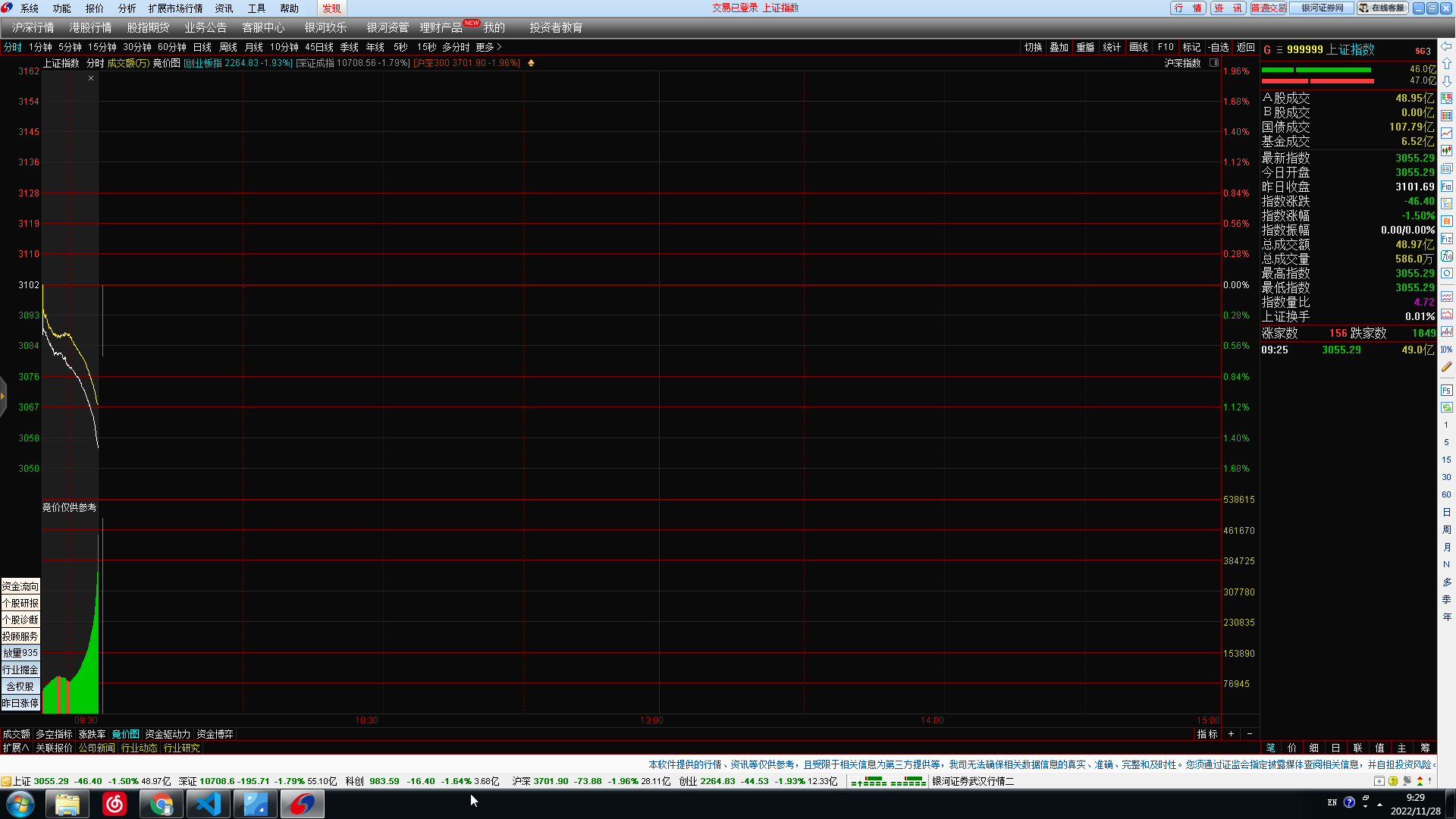The image size is (1456, 819).
Task: Click the 10% zoom icon in sidebar
Action: coord(1446,350)
